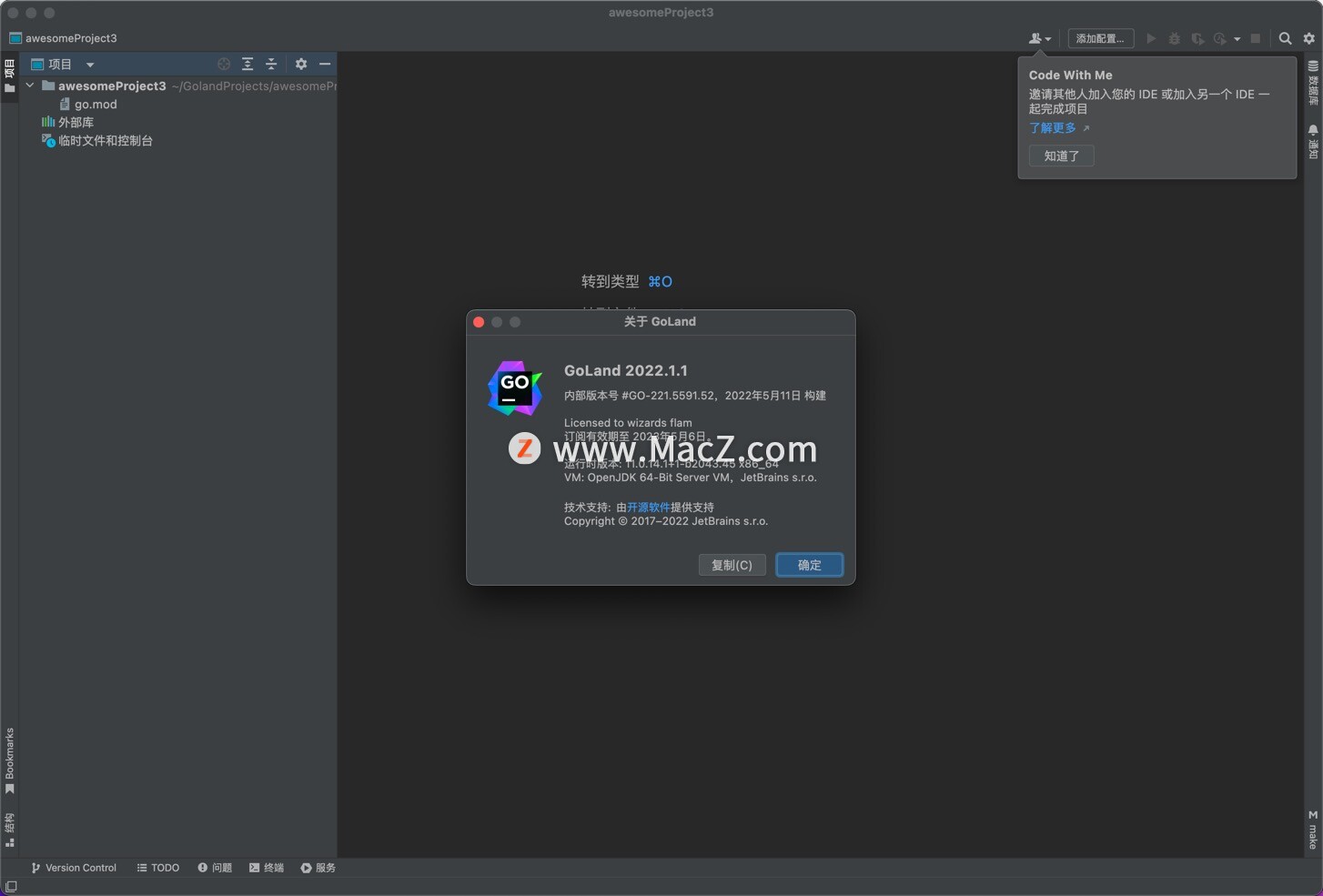The width and height of the screenshot is (1323, 896).
Task: Collapse the awesomeProject3 tree node chevron
Action: pos(30,86)
